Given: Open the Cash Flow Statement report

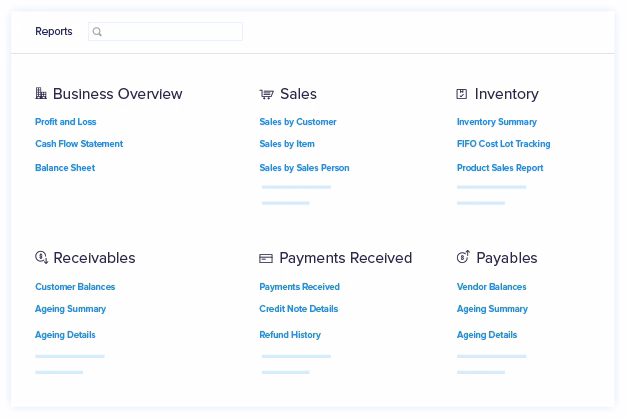Looking at the screenshot, I should point(79,144).
